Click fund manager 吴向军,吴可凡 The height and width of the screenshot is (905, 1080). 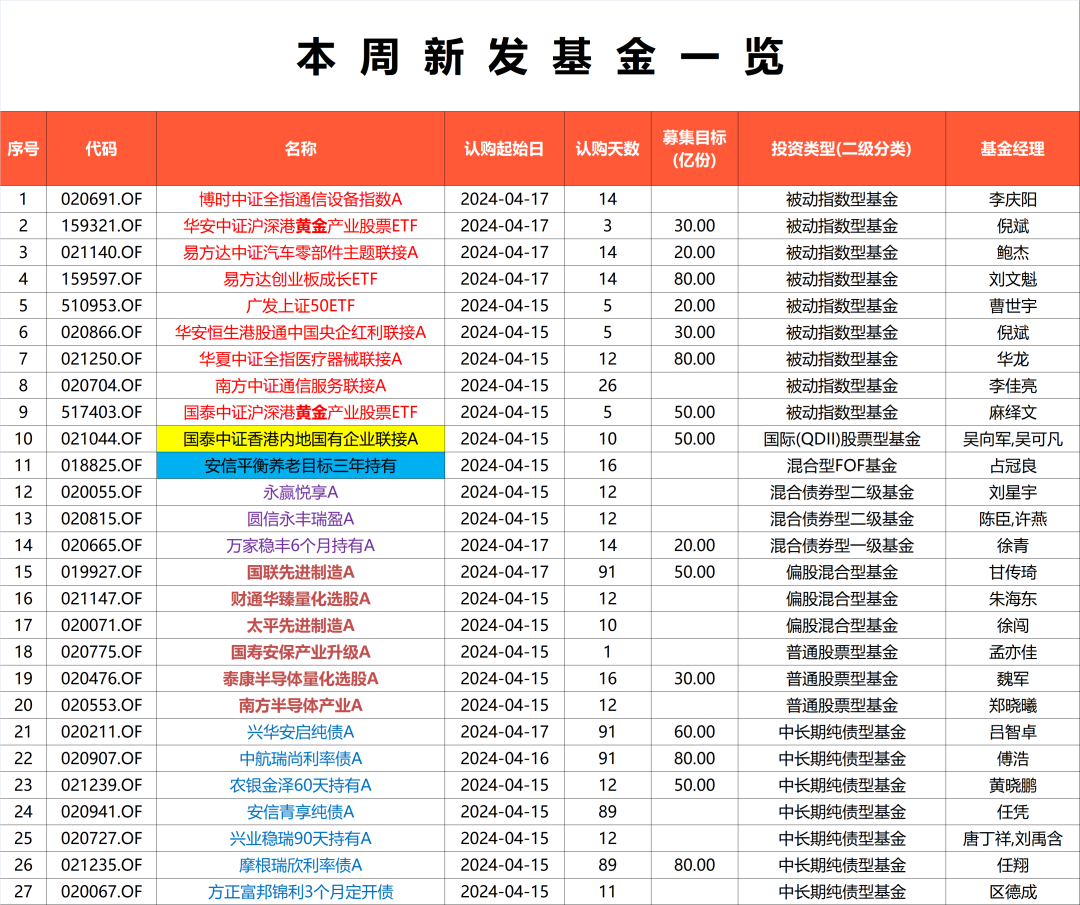click(1012, 439)
